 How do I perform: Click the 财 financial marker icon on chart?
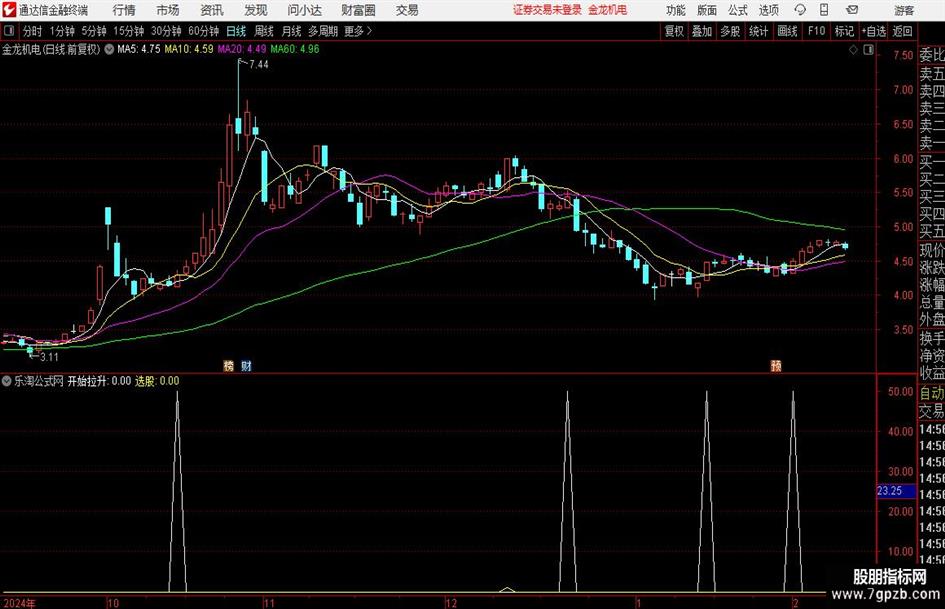tap(246, 365)
